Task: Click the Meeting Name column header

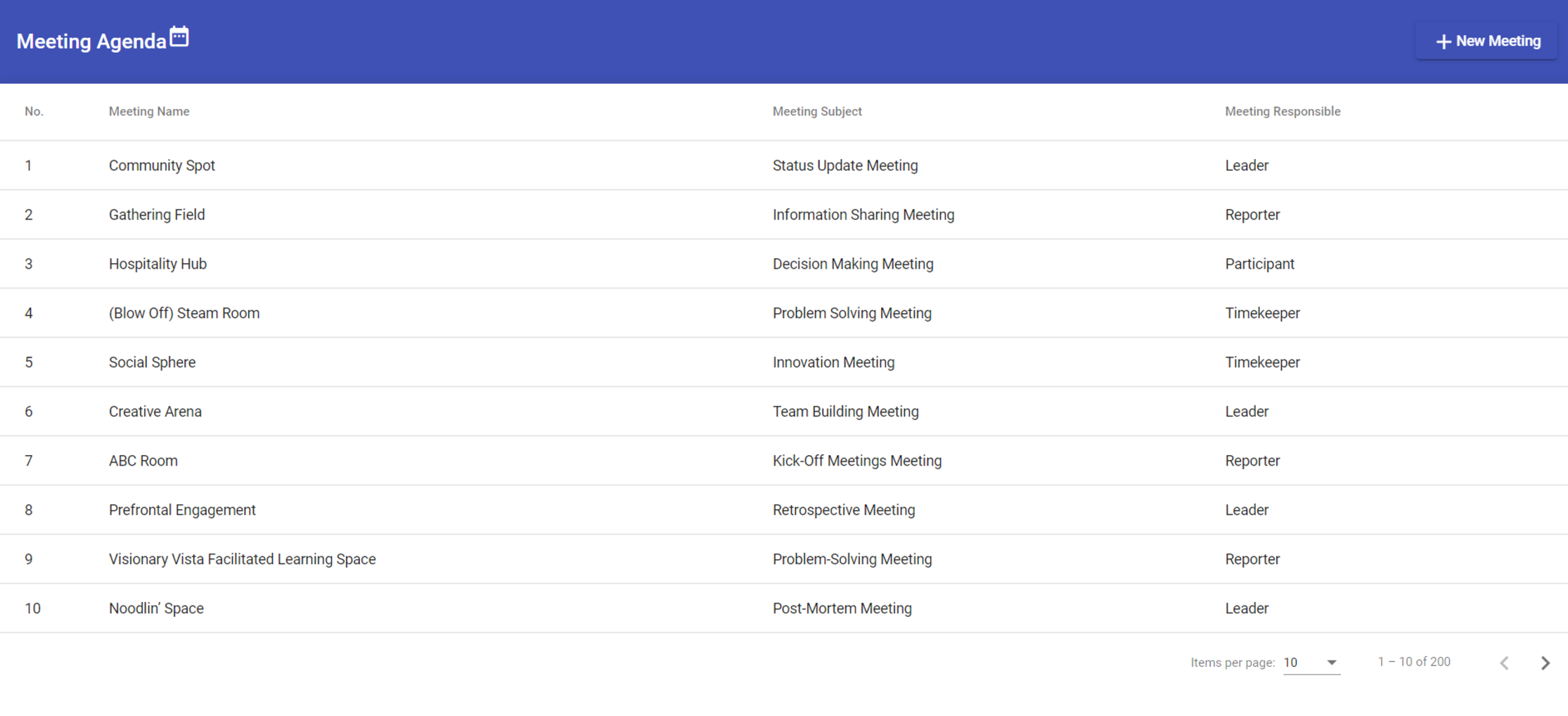Action: click(x=149, y=111)
